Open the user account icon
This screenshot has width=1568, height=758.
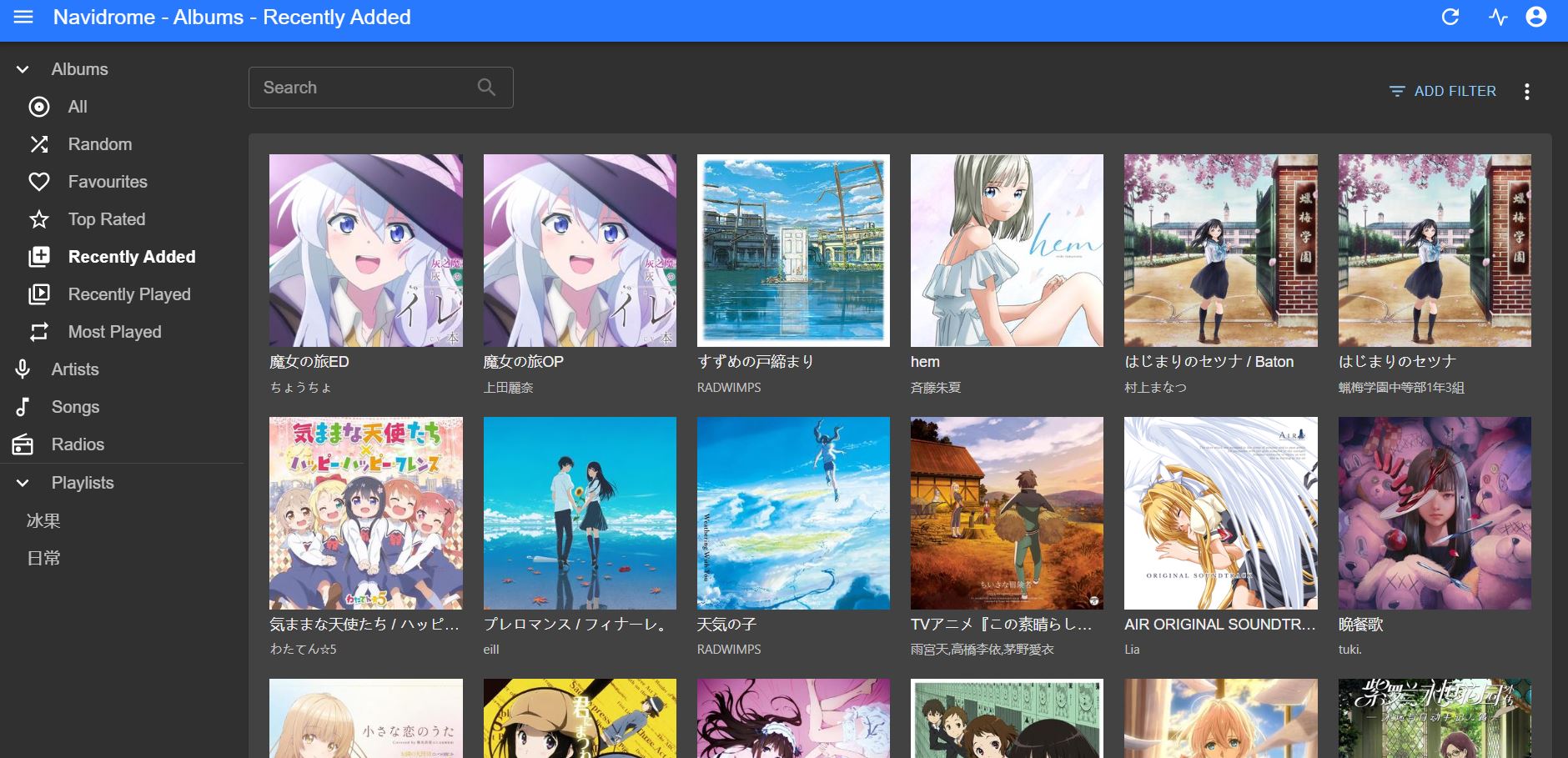pyautogui.click(x=1536, y=18)
